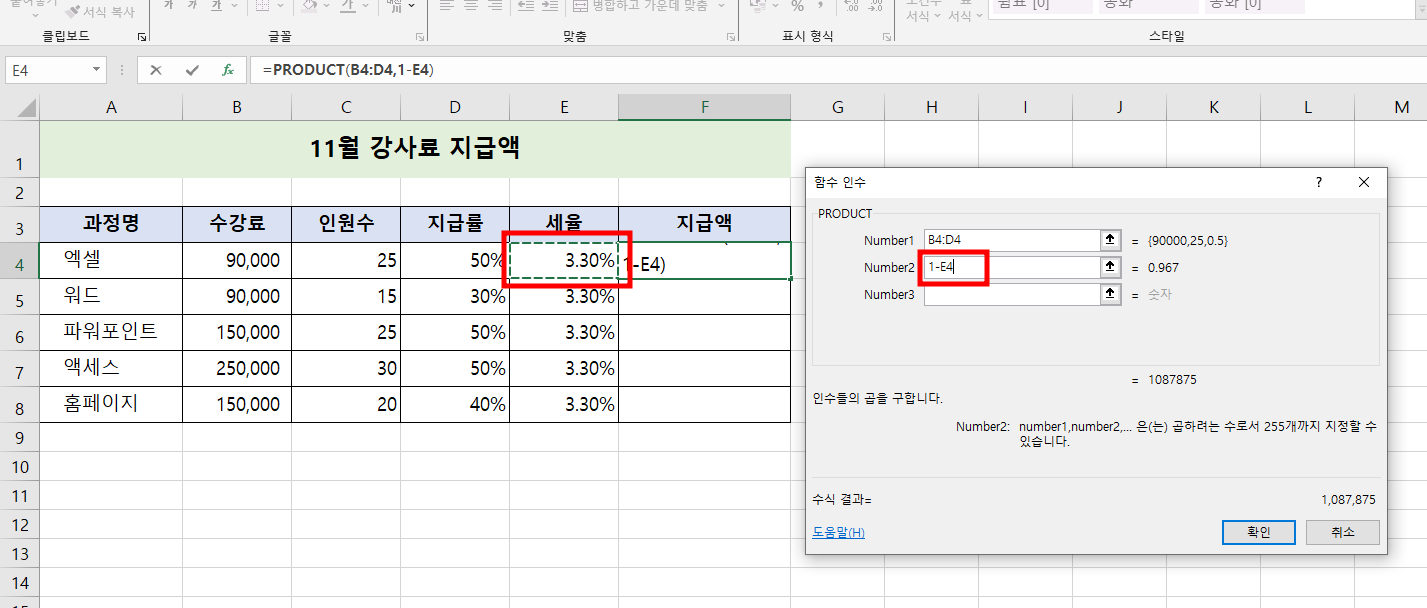
Task: Collapse dialog via Number1 range selector icon
Action: point(1110,240)
